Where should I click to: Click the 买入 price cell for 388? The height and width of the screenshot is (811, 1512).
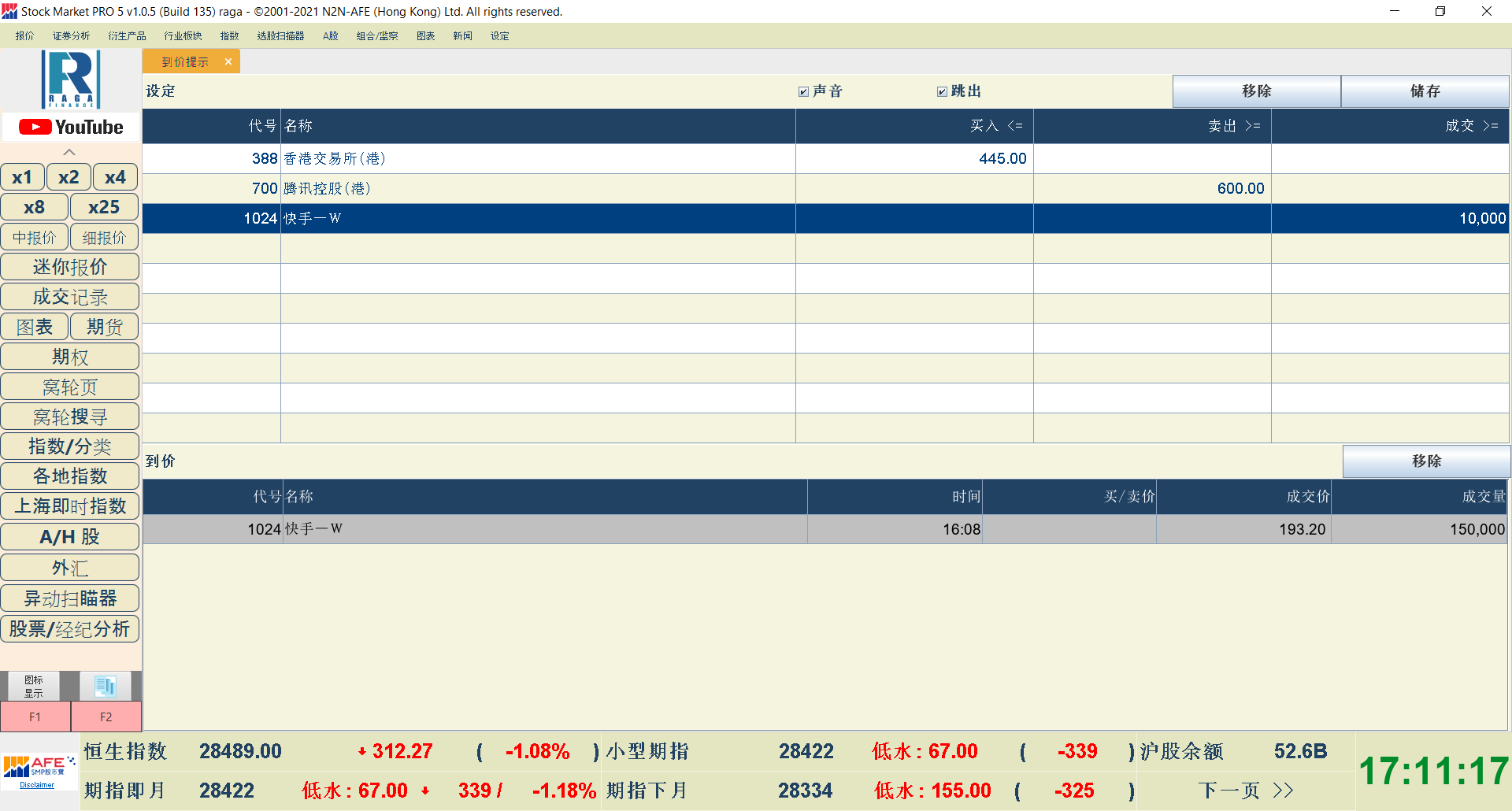[x=913, y=159]
